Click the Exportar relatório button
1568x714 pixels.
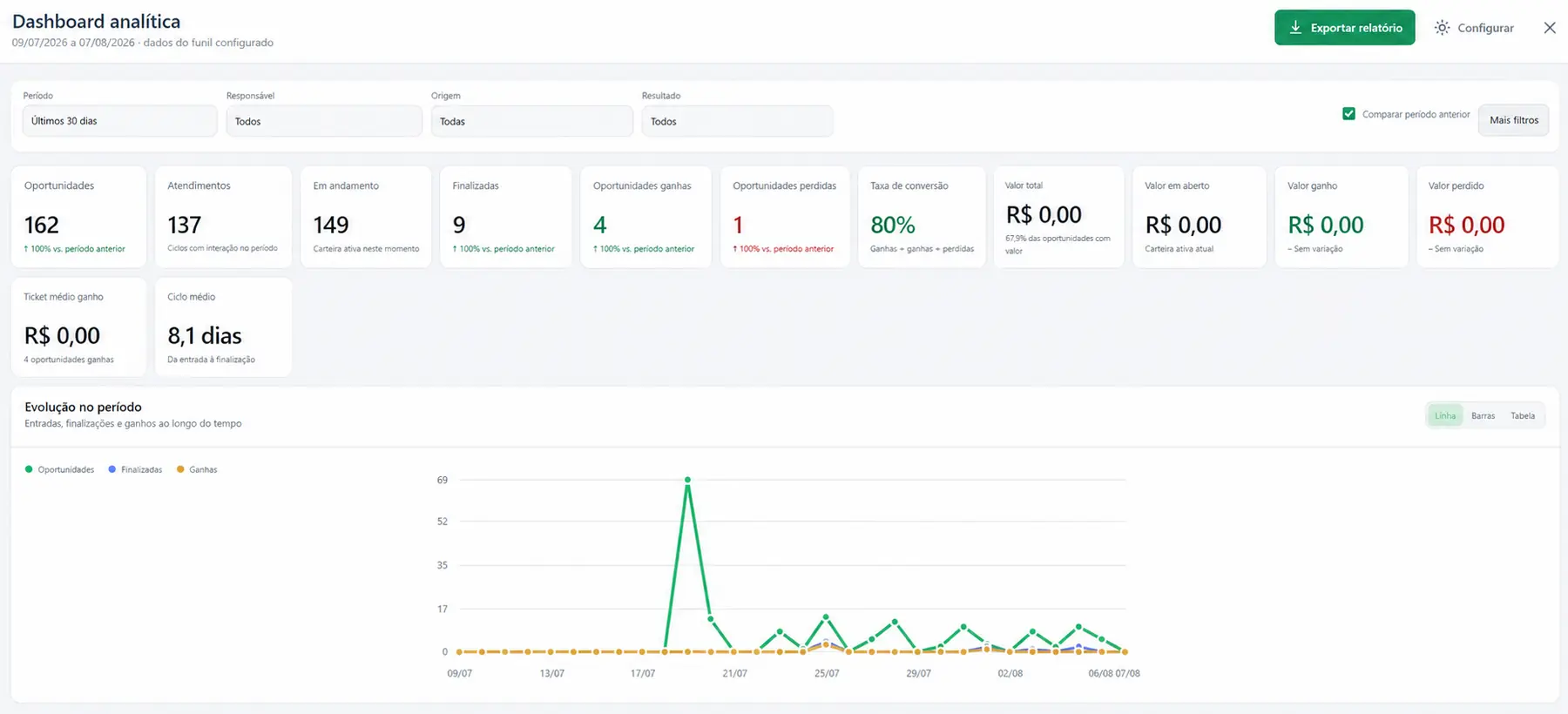1345,28
